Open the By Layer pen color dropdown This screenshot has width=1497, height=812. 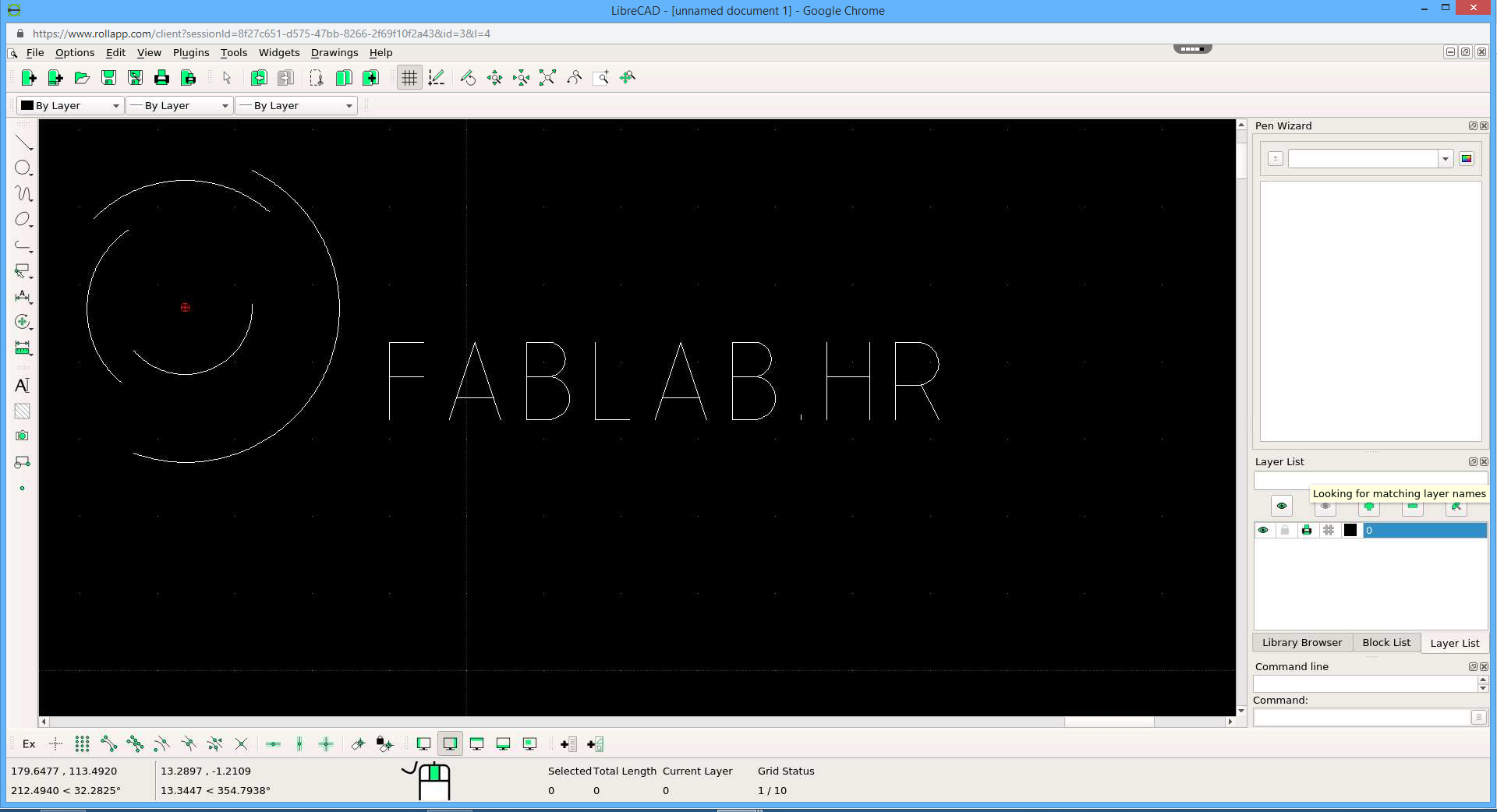[x=115, y=105]
